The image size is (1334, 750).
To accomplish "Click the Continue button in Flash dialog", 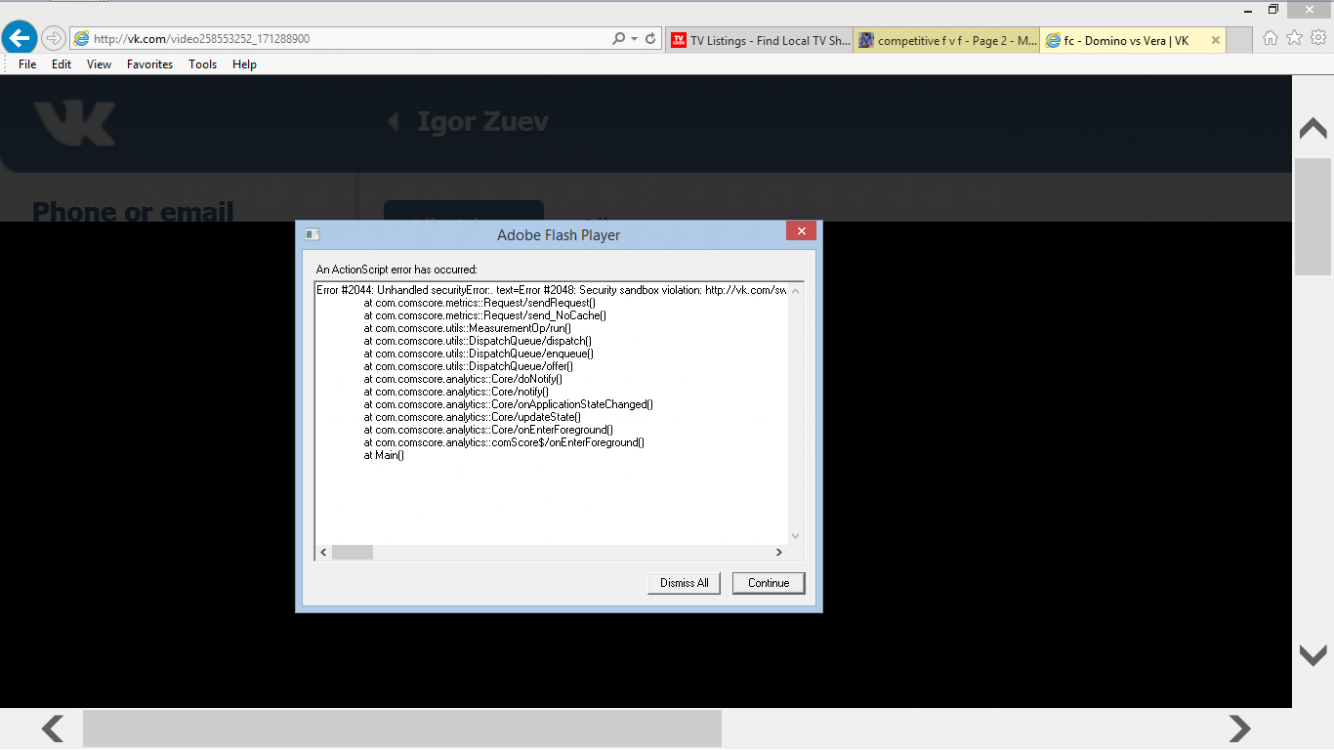I will (768, 583).
